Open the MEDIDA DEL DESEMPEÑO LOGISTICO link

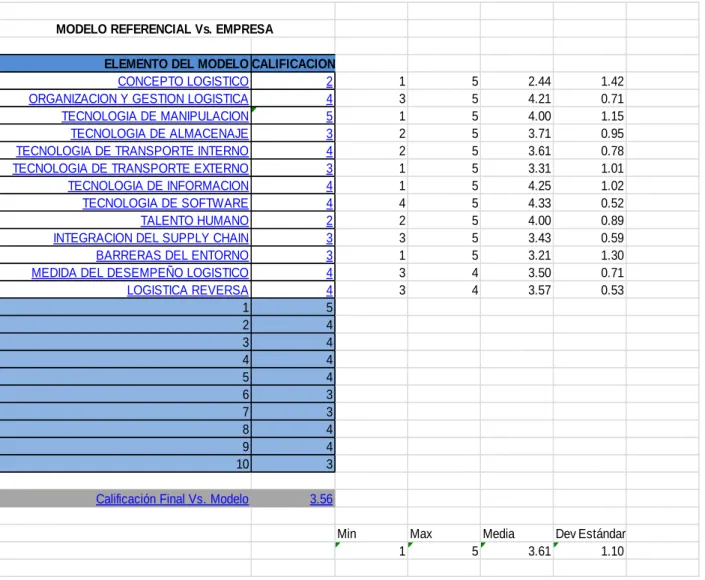coord(140,273)
